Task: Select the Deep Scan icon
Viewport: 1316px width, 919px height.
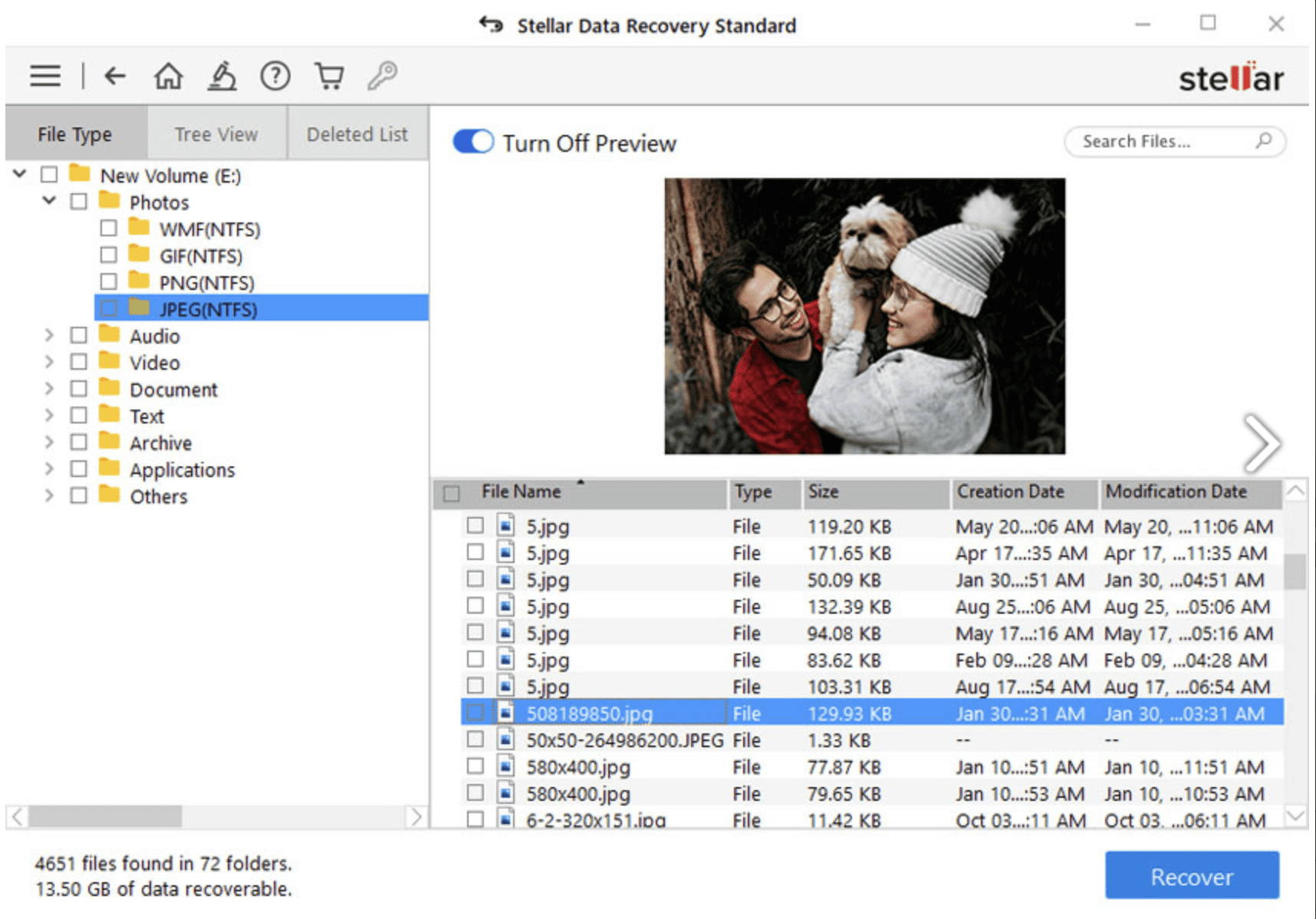Action: pos(222,75)
